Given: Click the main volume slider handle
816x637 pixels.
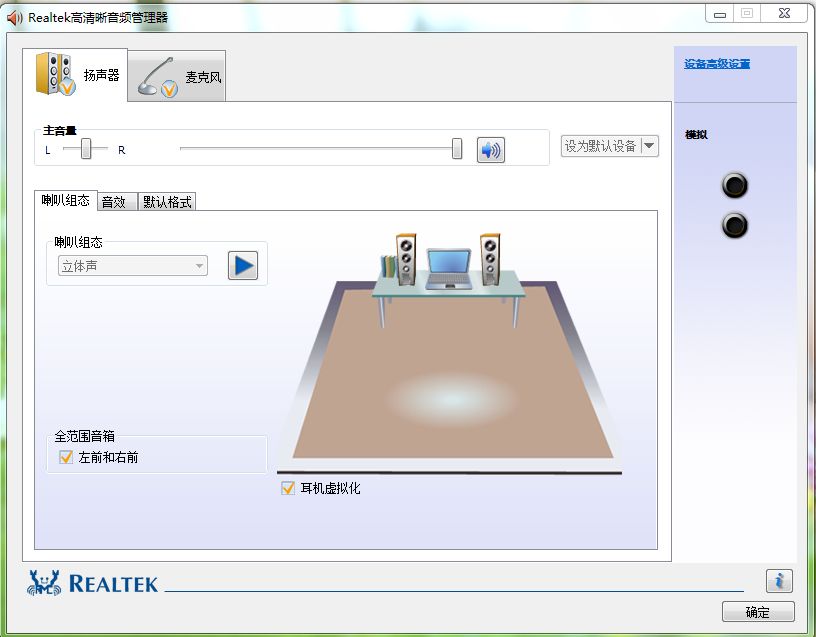Looking at the screenshot, I should [456, 149].
